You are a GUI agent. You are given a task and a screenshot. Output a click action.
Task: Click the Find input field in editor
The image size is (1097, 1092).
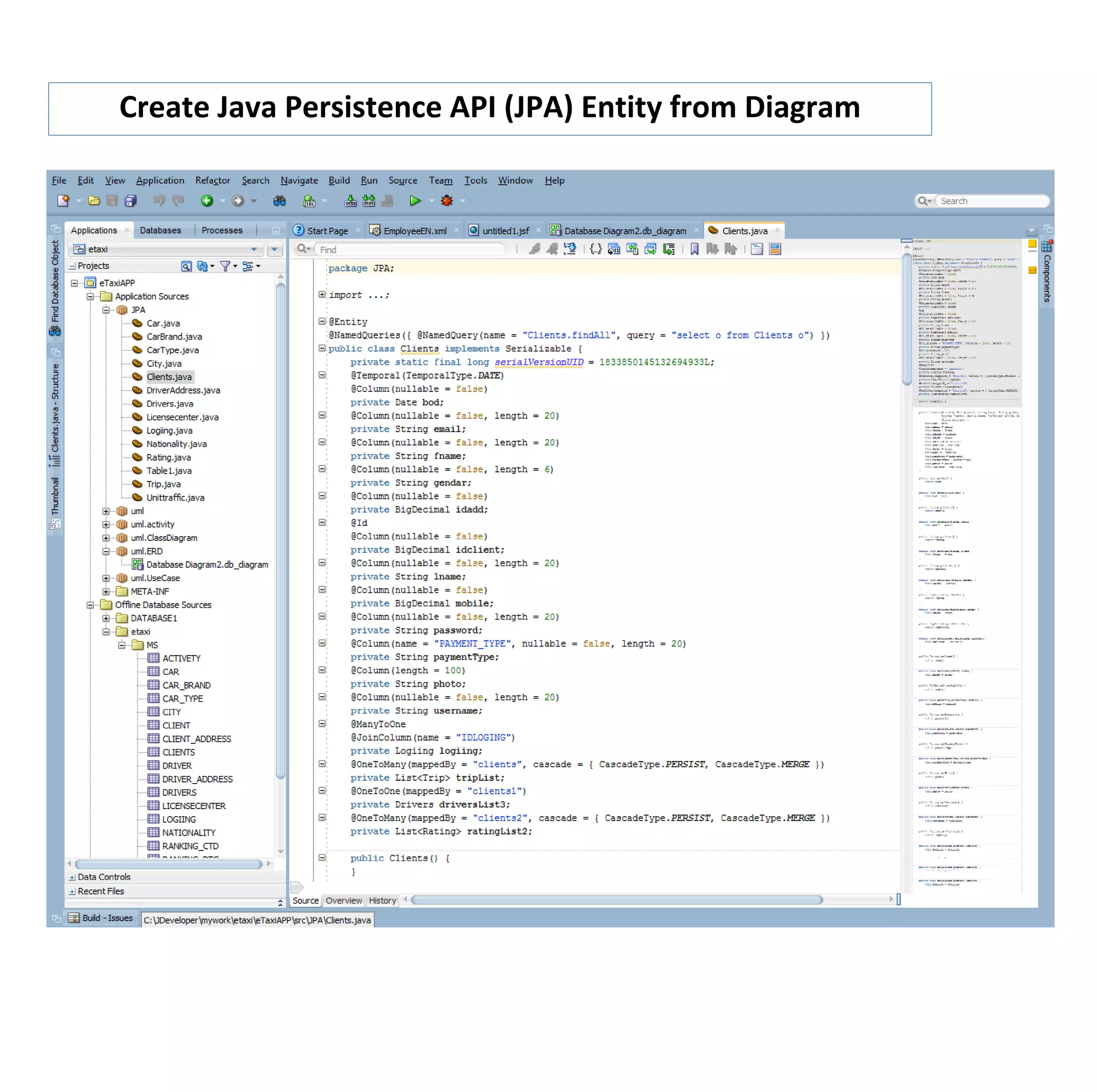(x=409, y=250)
